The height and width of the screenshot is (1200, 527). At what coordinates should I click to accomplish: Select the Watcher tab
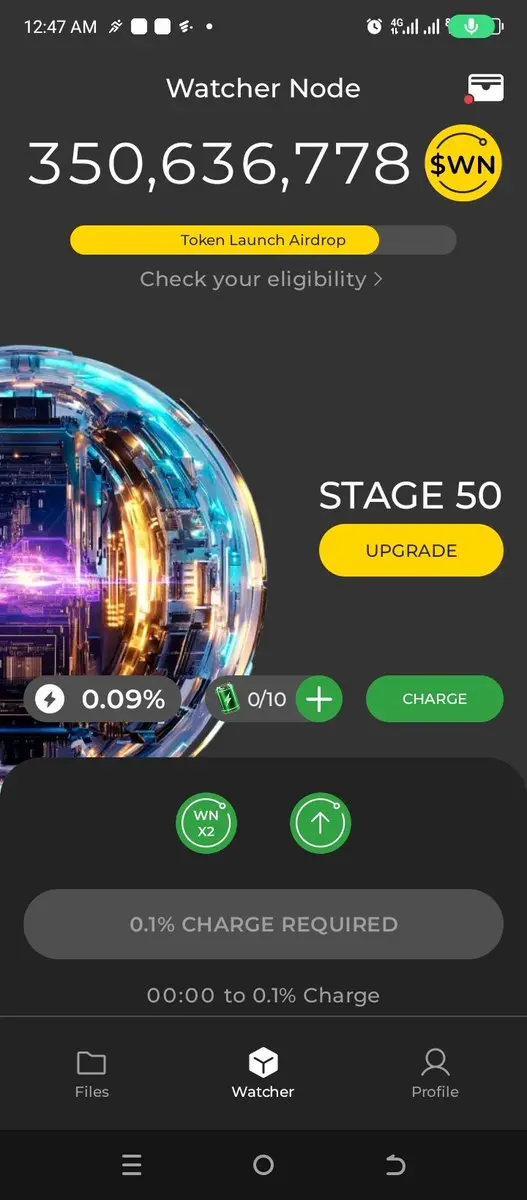pyautogui.click(x=263, y=1074)
